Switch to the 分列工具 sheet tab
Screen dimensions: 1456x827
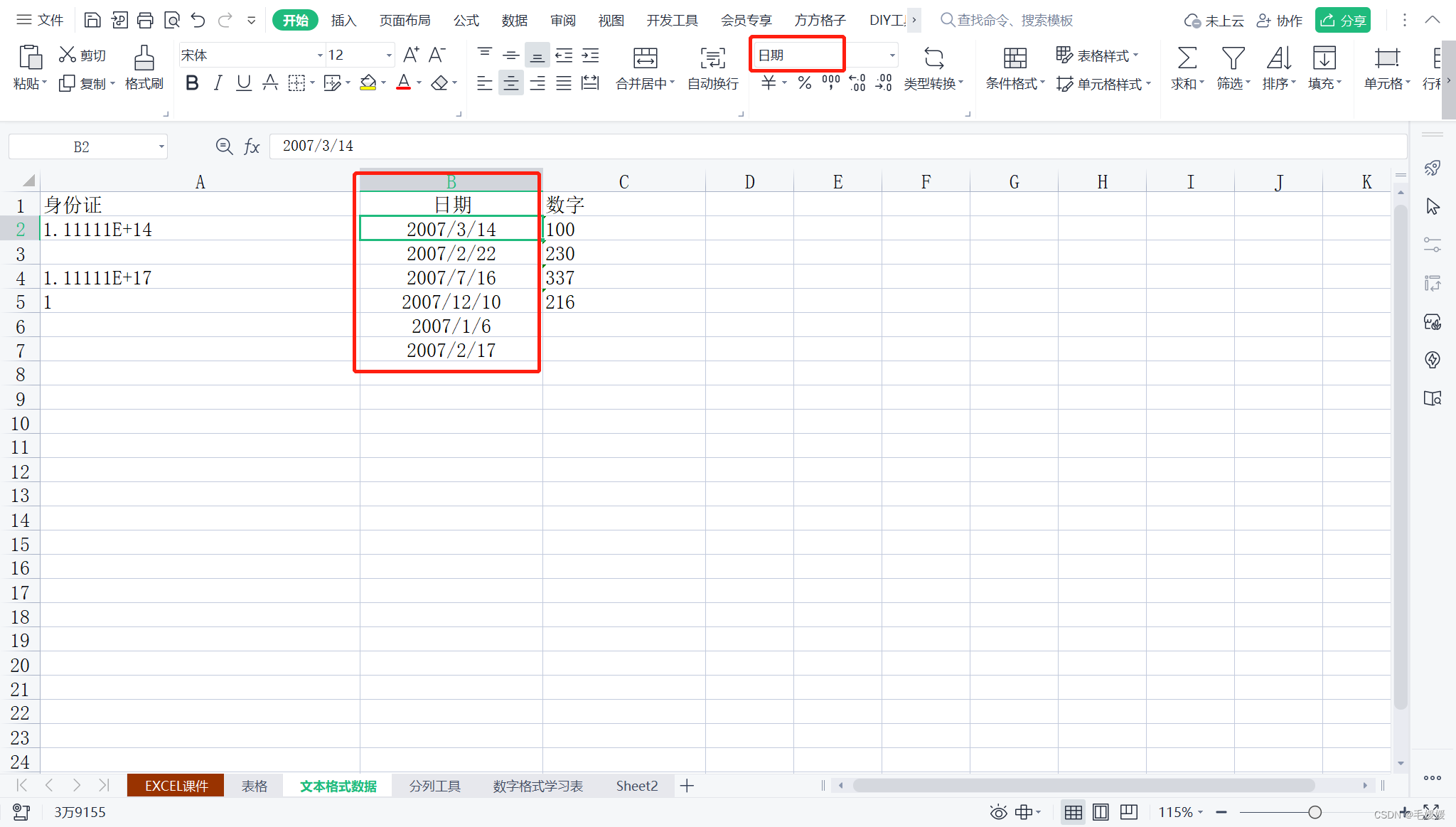click(434, 786)
